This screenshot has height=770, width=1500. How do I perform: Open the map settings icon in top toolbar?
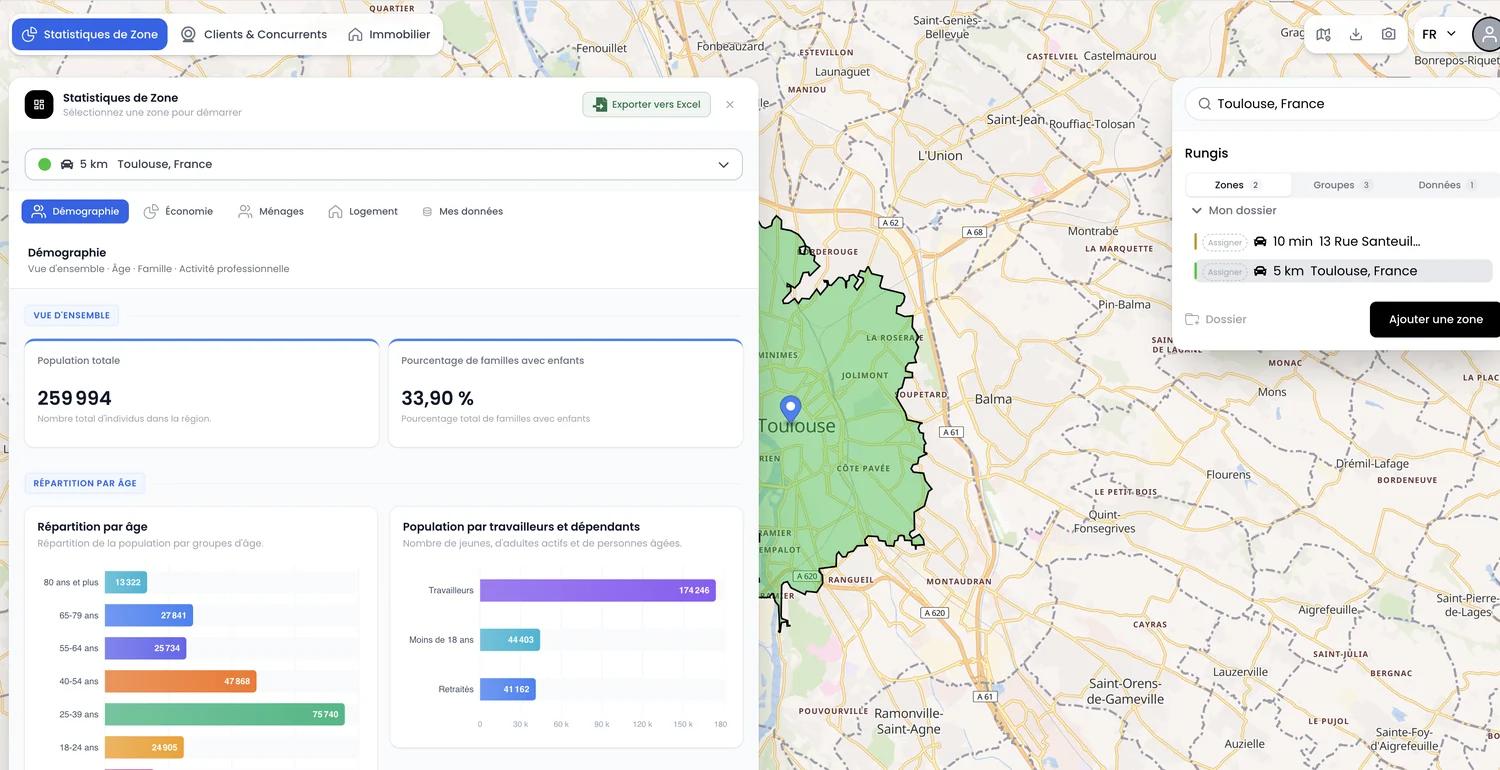click(1323, 34)
